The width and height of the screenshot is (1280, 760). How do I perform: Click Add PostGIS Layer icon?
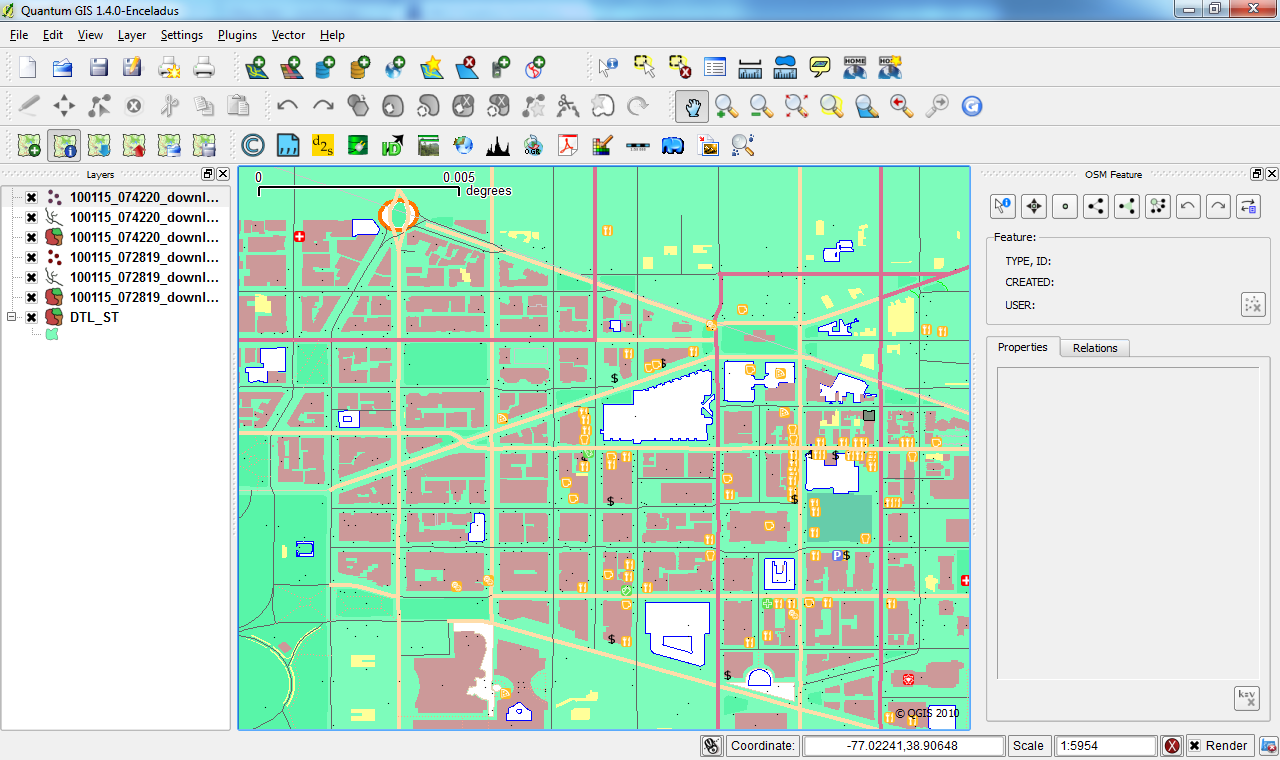pos(325,67)
